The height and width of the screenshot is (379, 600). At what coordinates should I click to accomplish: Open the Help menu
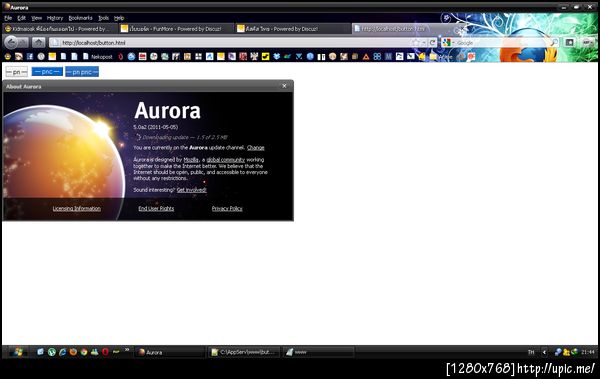tap(119, 18)
